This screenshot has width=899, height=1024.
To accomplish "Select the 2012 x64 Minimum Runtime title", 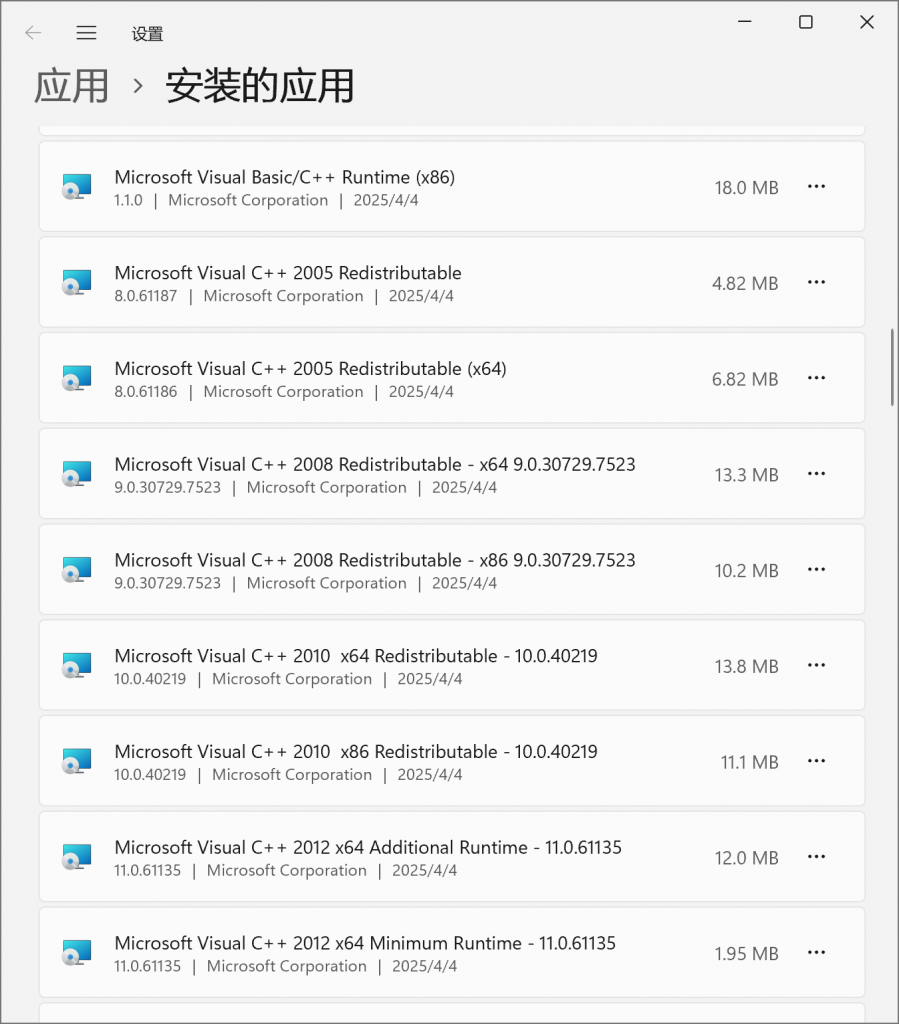I will click(365, 943).
